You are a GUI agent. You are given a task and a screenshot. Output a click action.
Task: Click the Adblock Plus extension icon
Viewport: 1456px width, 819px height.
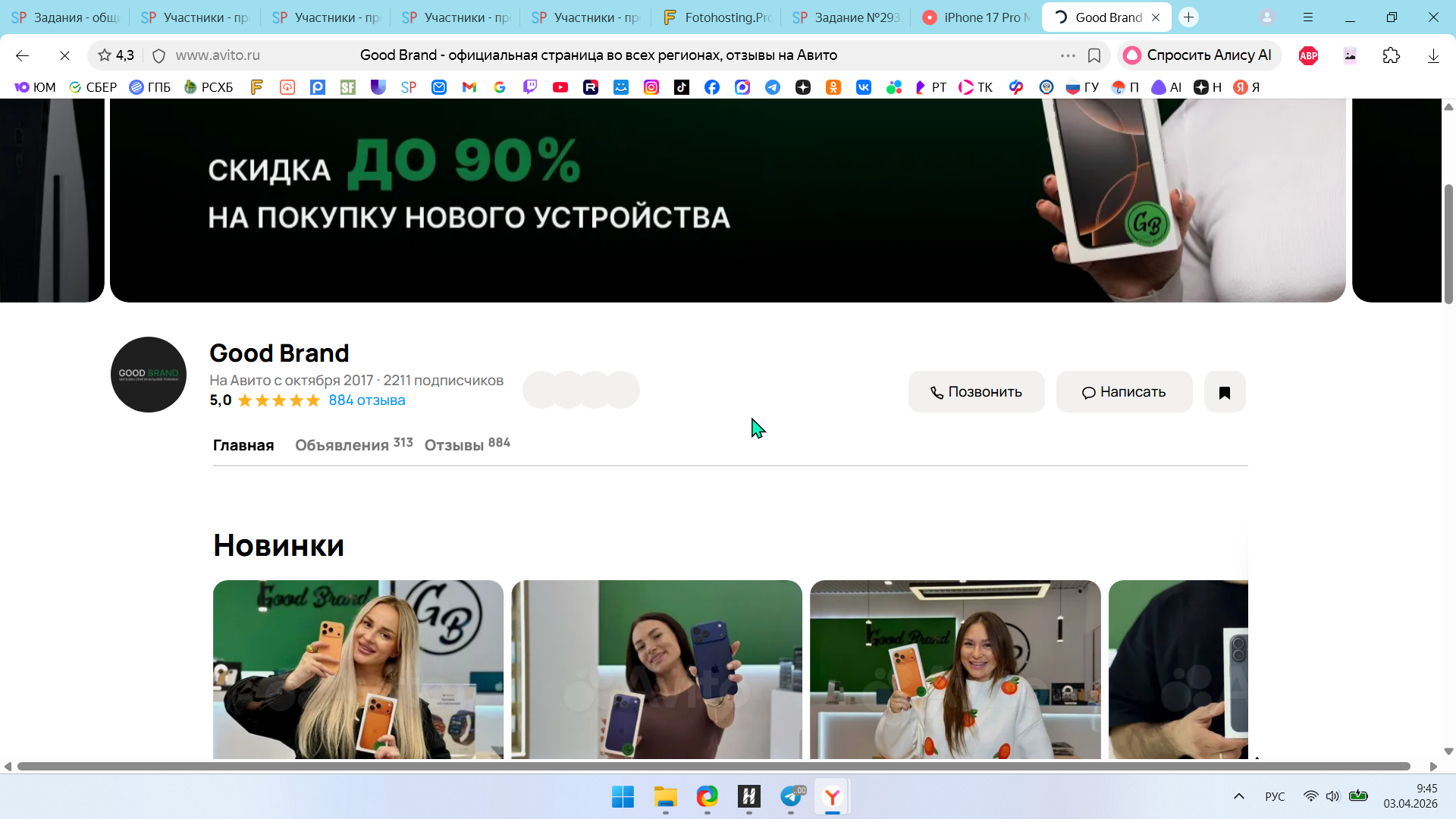(x=1308, y=55)
